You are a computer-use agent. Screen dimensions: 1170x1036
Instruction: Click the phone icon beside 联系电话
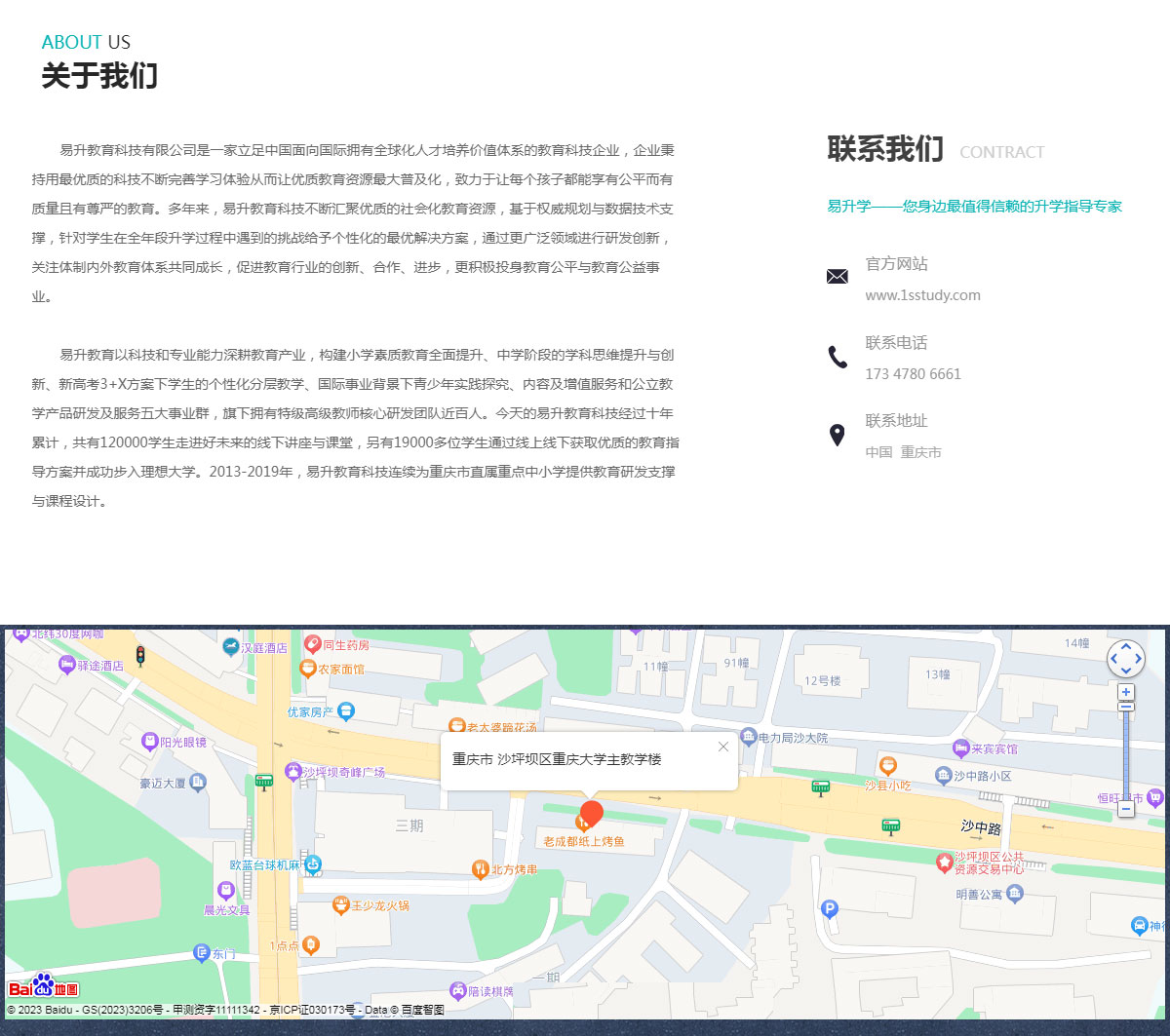pyautogui.click(x=837, y=357)
